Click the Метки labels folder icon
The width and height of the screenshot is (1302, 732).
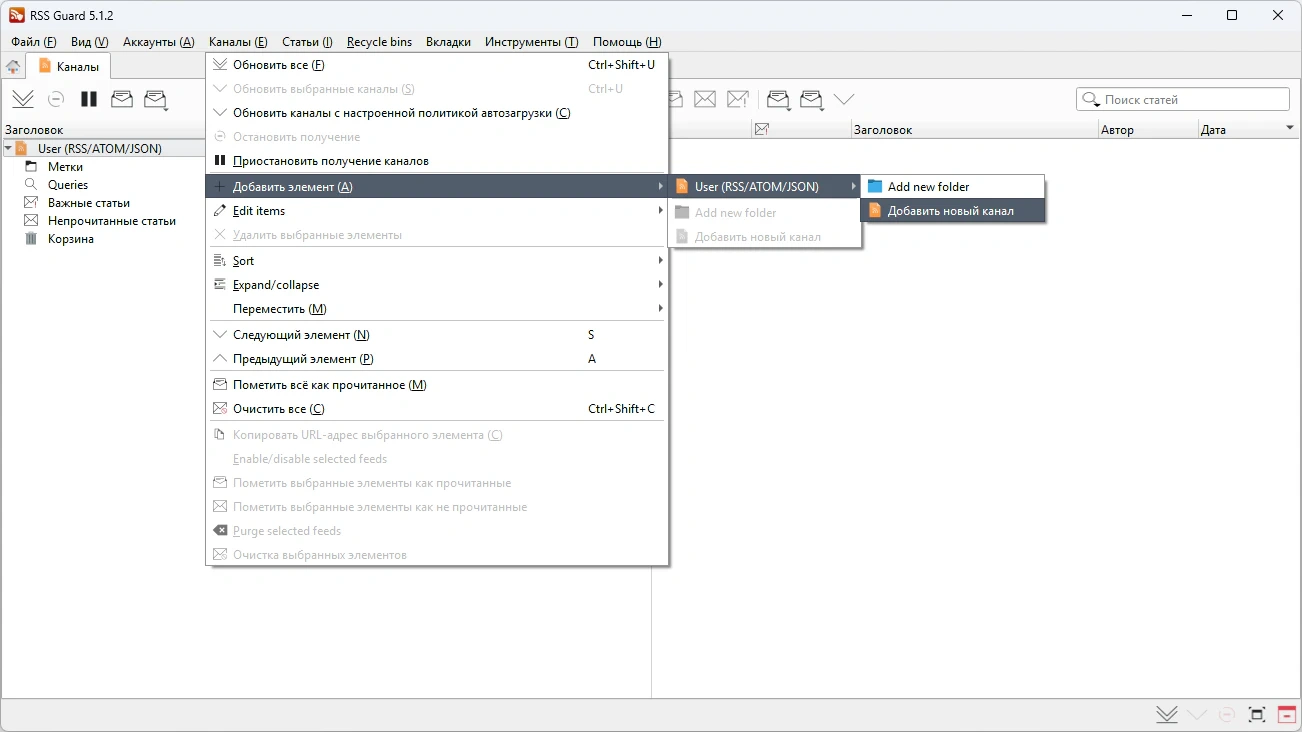30,167
